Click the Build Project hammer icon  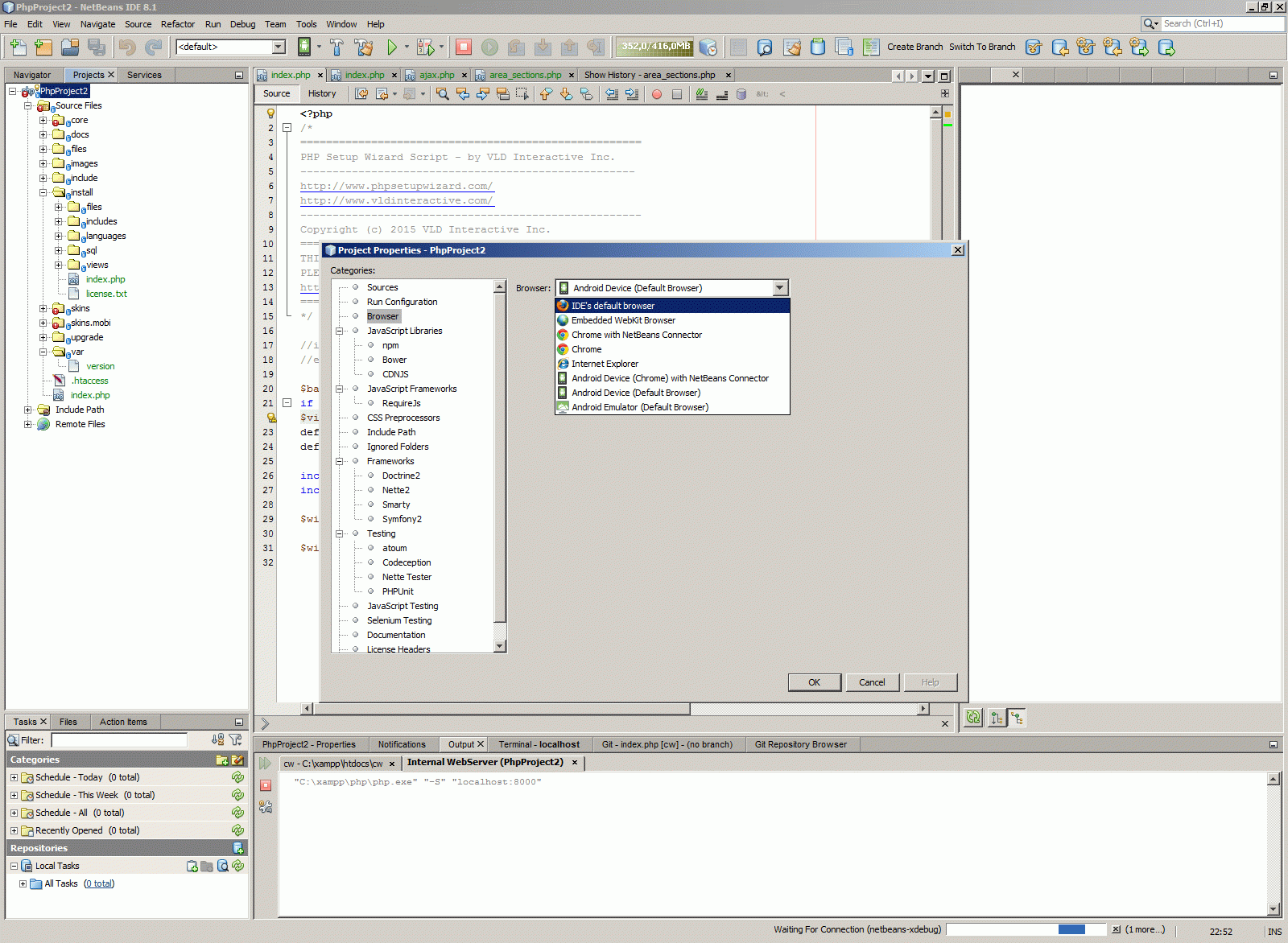point(336,47)
